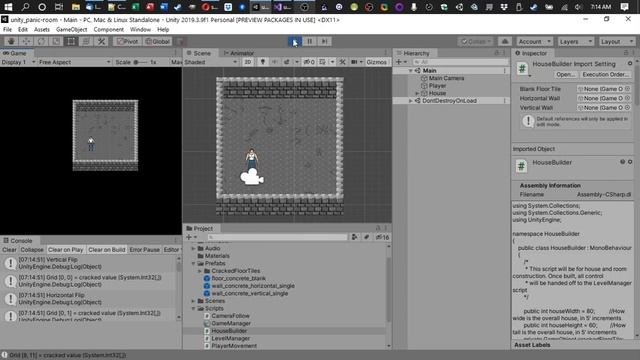Open the Window menu
This screenshot has width=640, height=360.
140,29
